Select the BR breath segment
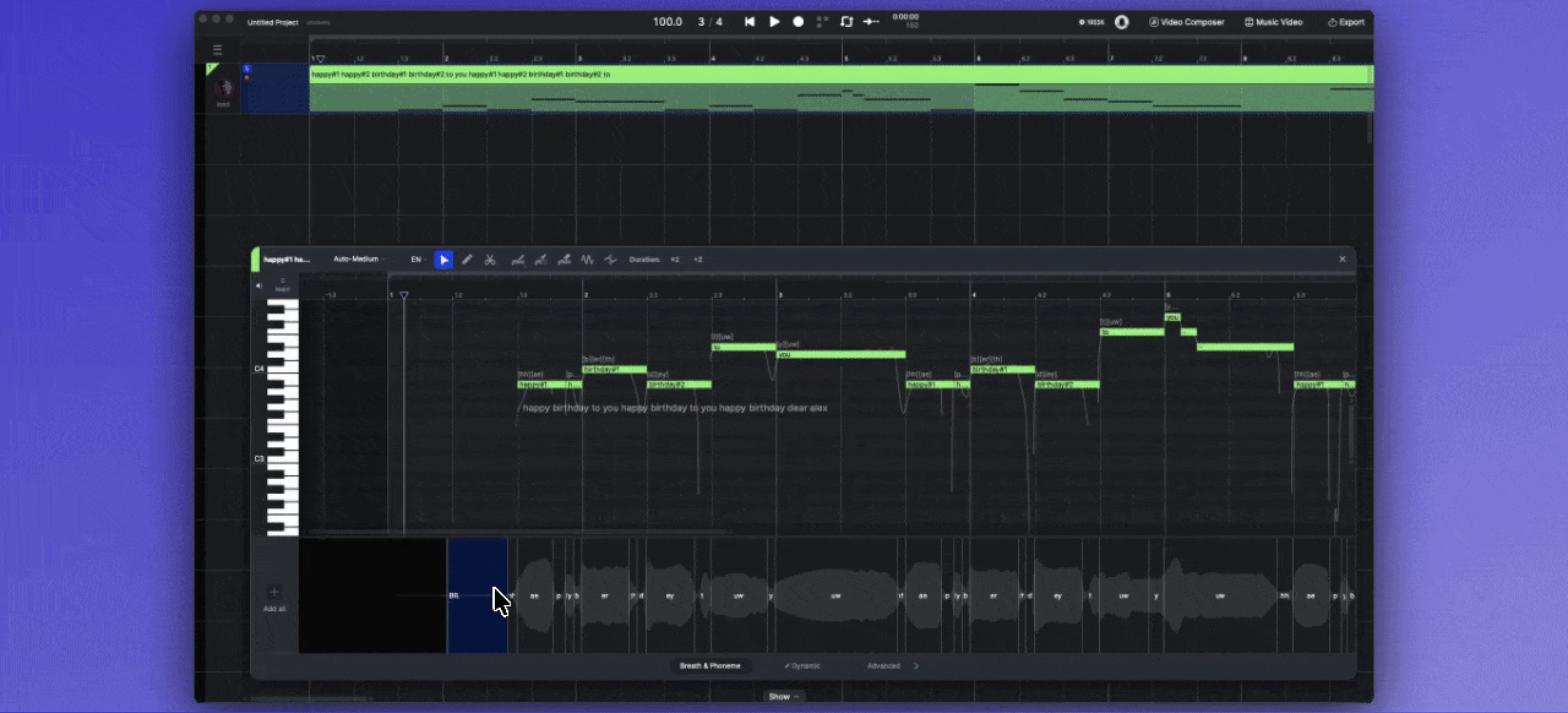The height and width of the screenshot is (713, 1568). point(477,596)
